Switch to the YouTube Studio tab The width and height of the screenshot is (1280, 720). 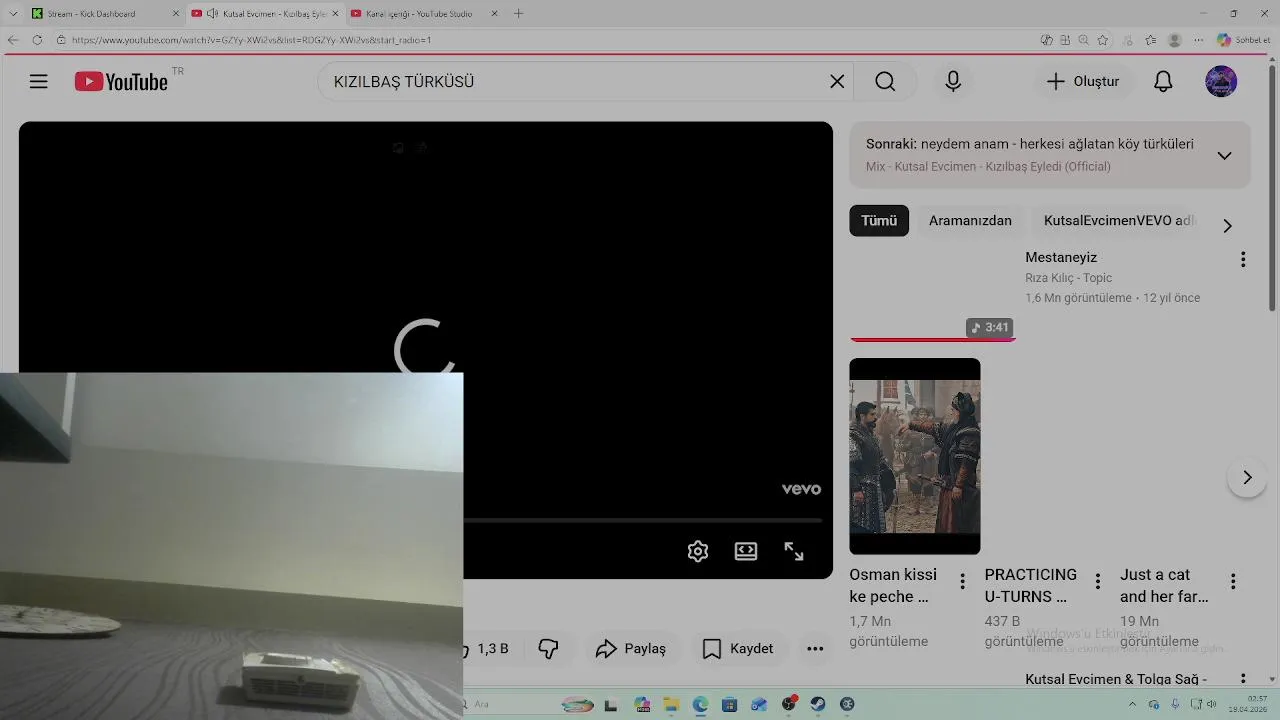[x=418, y=14]
